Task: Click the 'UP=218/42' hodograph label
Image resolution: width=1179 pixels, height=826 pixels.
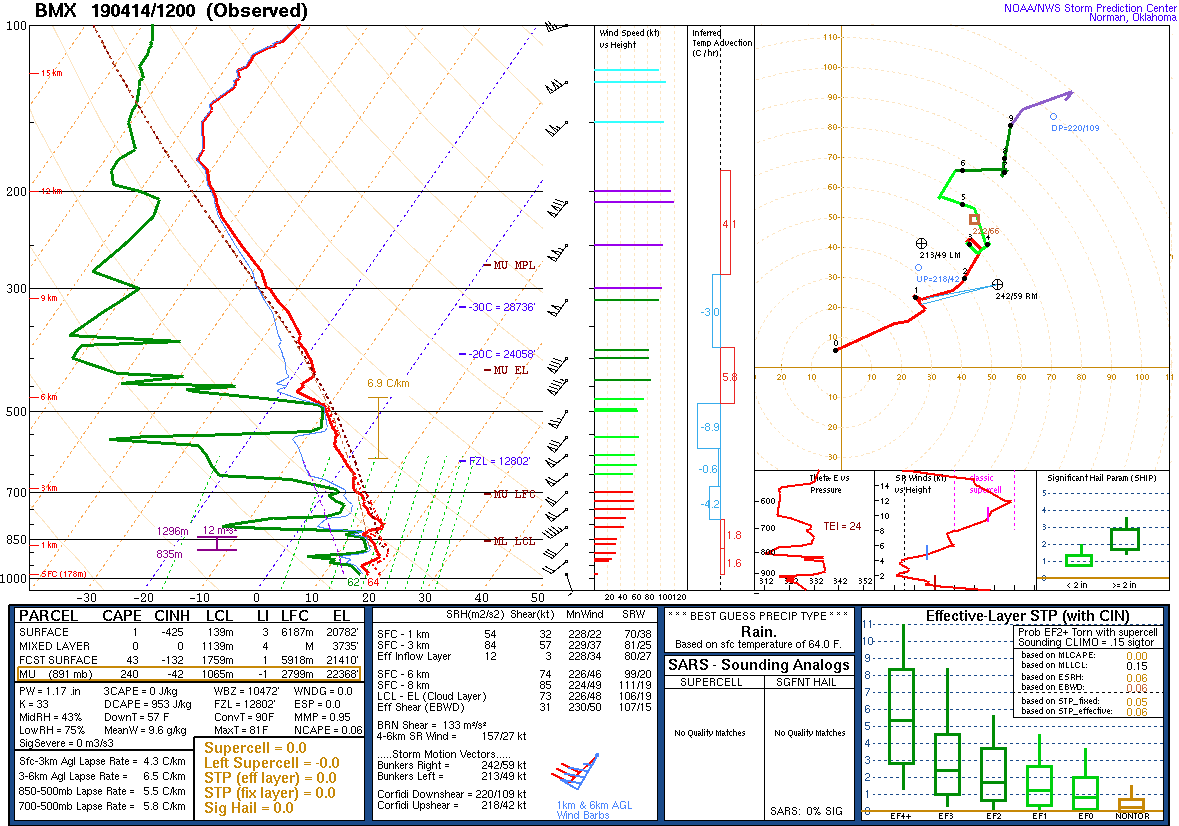Action: pos(938,279)
